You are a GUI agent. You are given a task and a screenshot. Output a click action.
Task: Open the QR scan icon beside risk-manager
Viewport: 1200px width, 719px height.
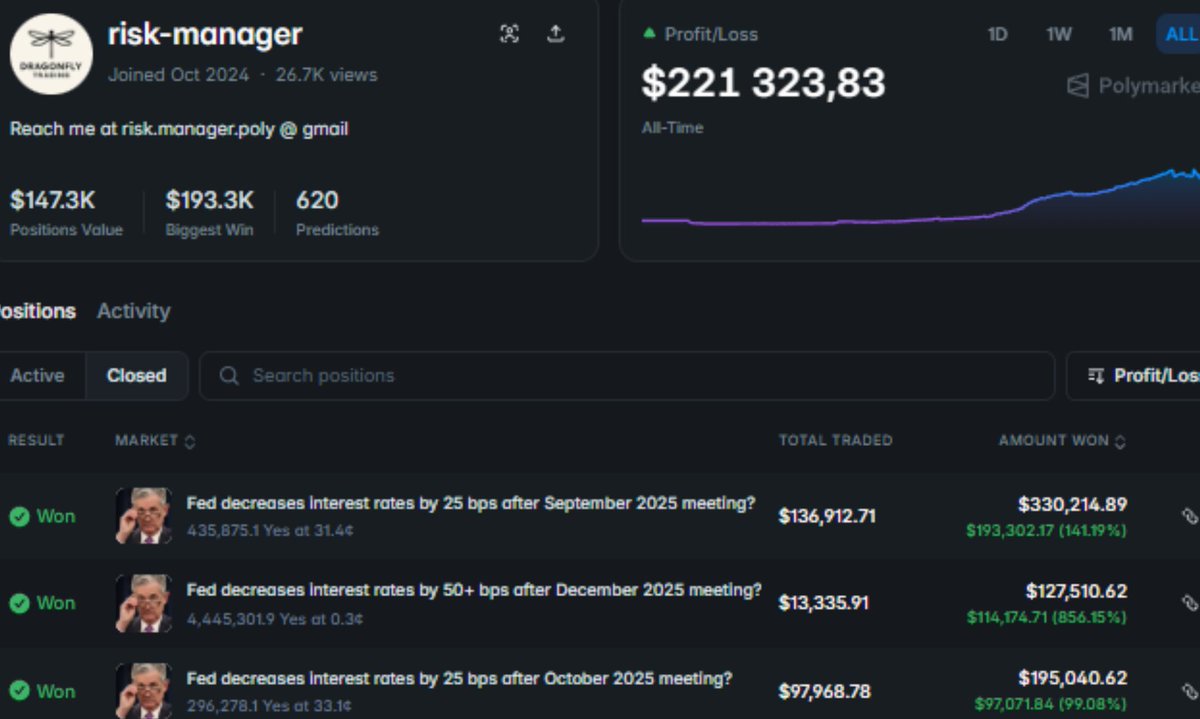[x=509, y=34]
